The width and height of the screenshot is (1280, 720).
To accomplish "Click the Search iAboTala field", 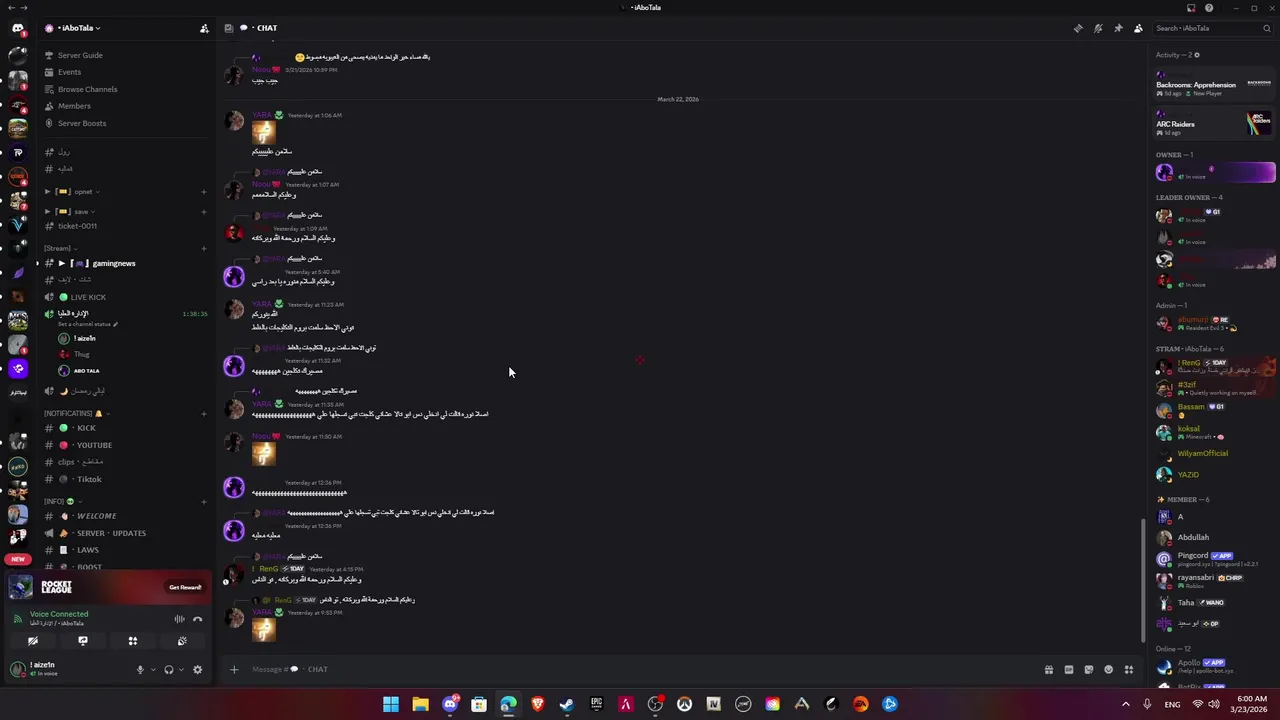I will pyautogui.click(x=1212, y=28).
